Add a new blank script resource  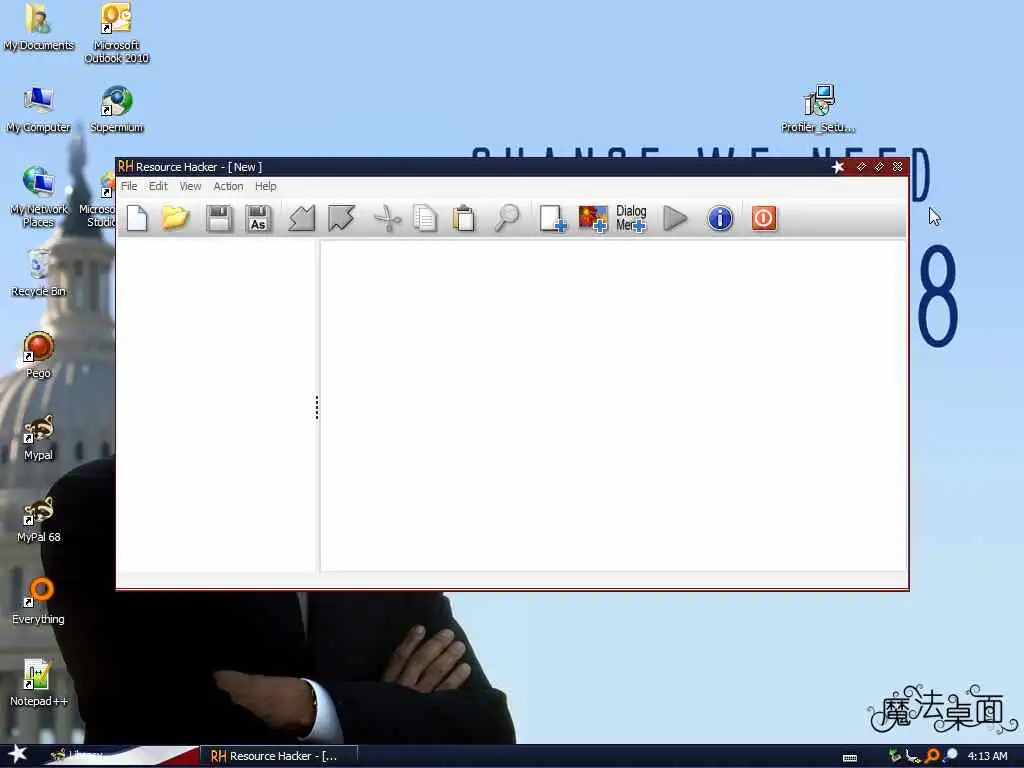tap(552, 218)
